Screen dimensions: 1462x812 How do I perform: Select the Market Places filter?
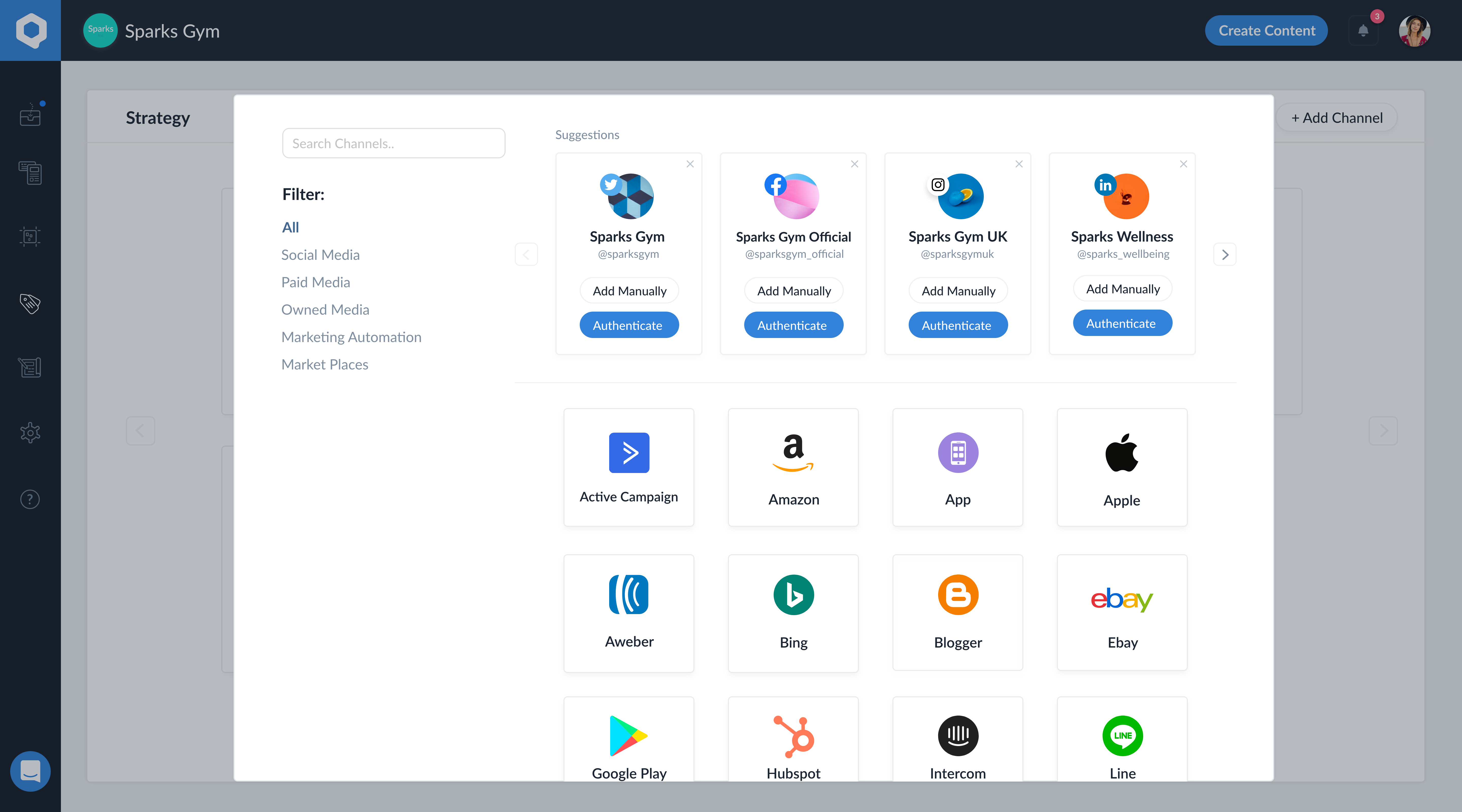[325, 364]
